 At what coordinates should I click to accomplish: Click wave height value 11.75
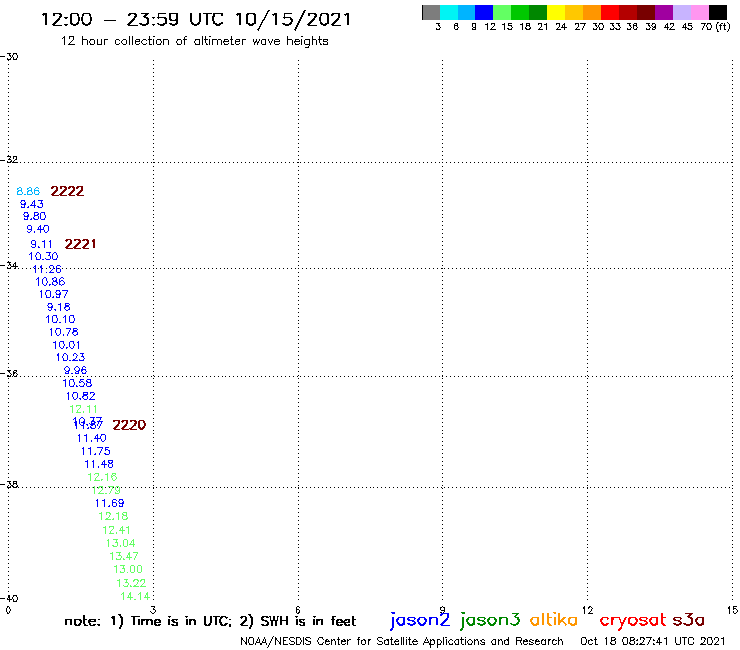point(95,451)
